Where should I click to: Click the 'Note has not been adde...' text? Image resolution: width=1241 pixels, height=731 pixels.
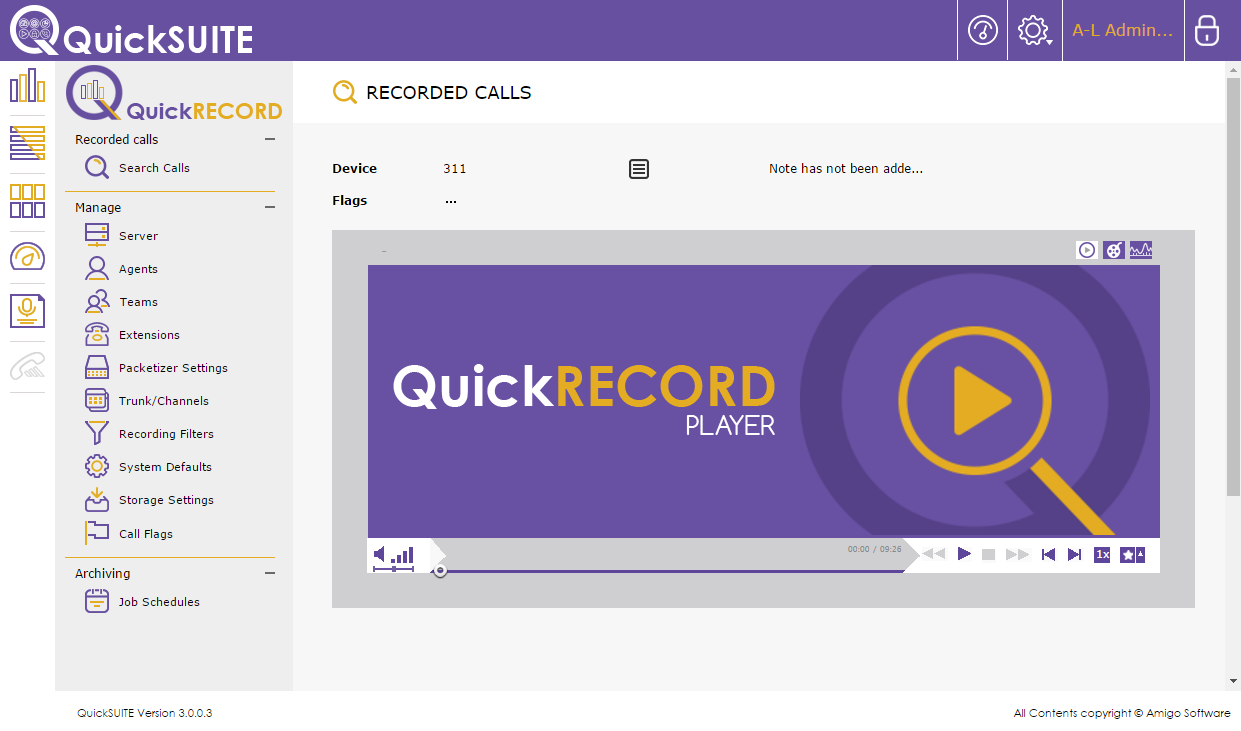846,169
